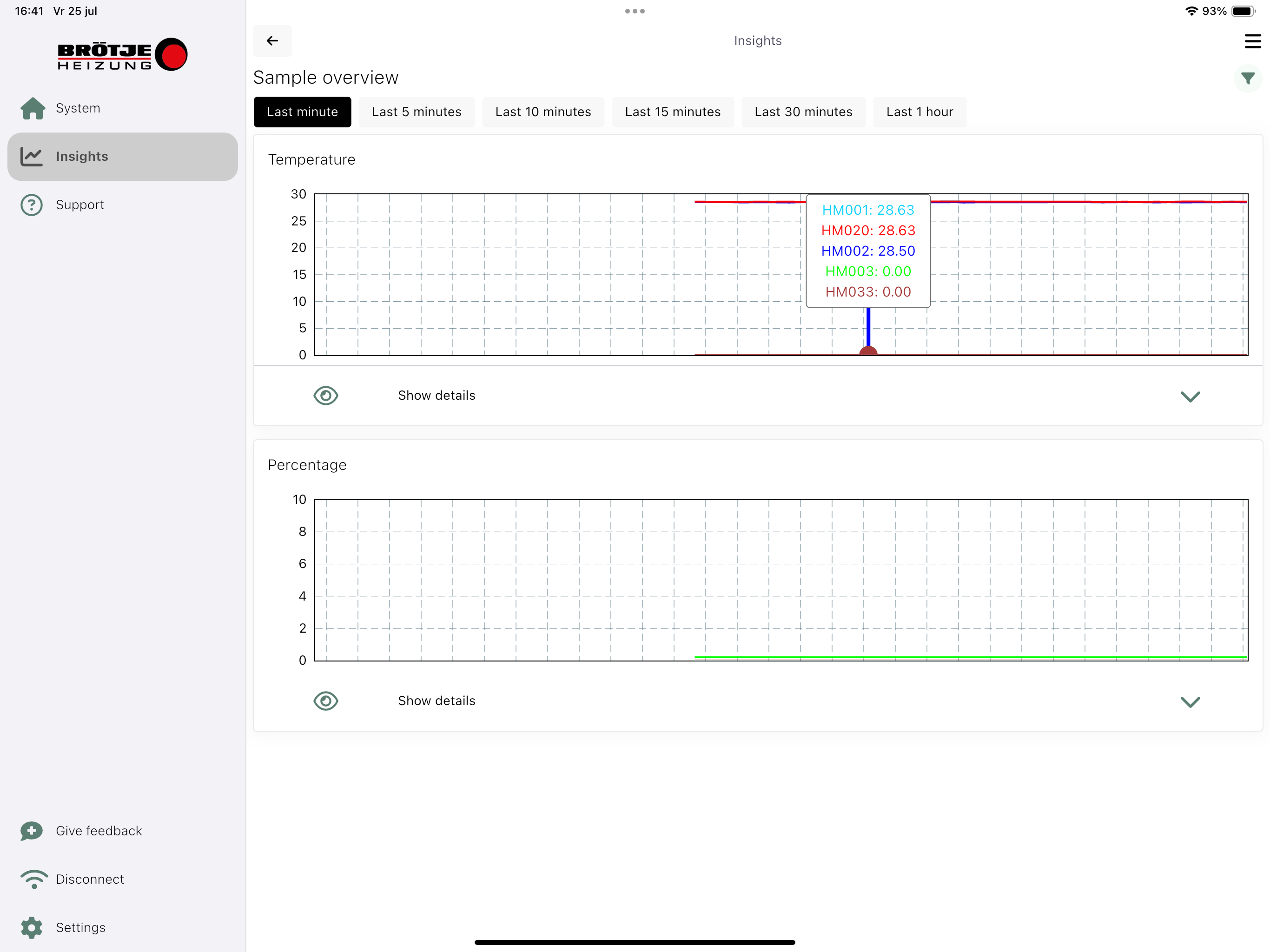Click the Sample overview heading

[x=325, y=78]
